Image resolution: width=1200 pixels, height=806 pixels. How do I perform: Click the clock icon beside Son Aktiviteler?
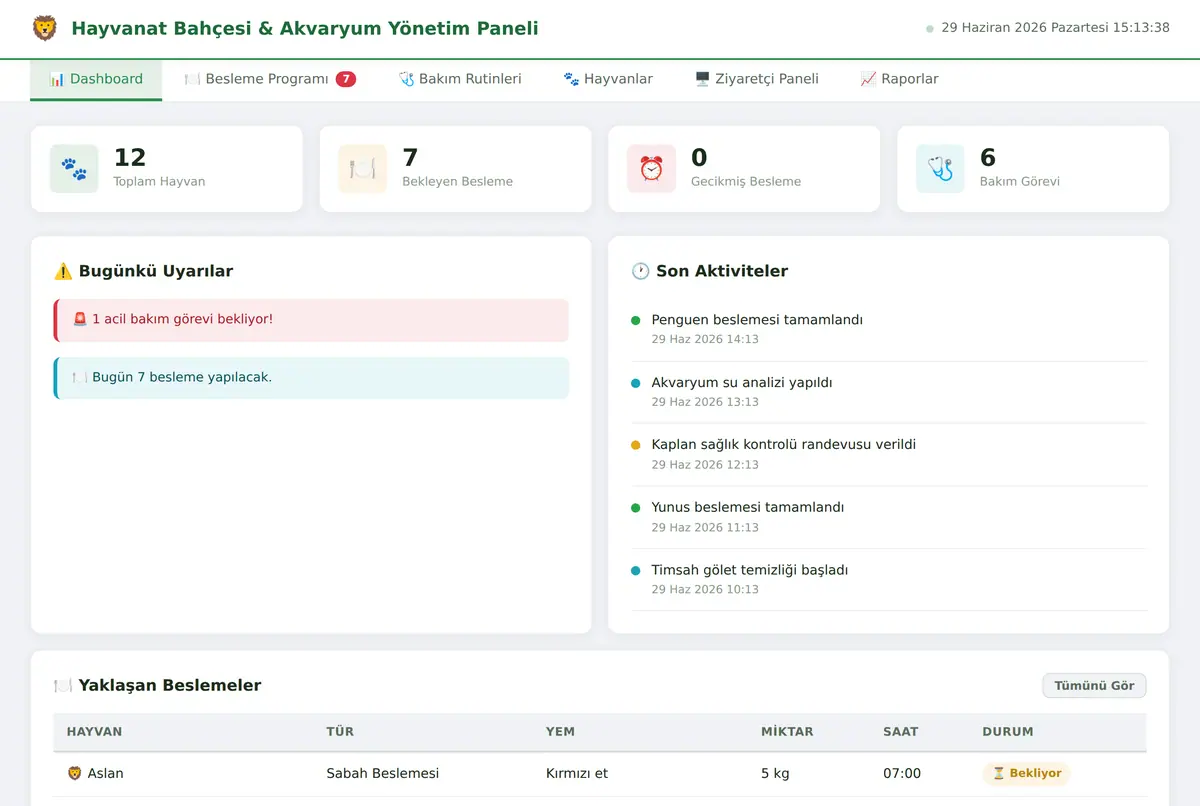pyautogui.click(x=641, y=271)
